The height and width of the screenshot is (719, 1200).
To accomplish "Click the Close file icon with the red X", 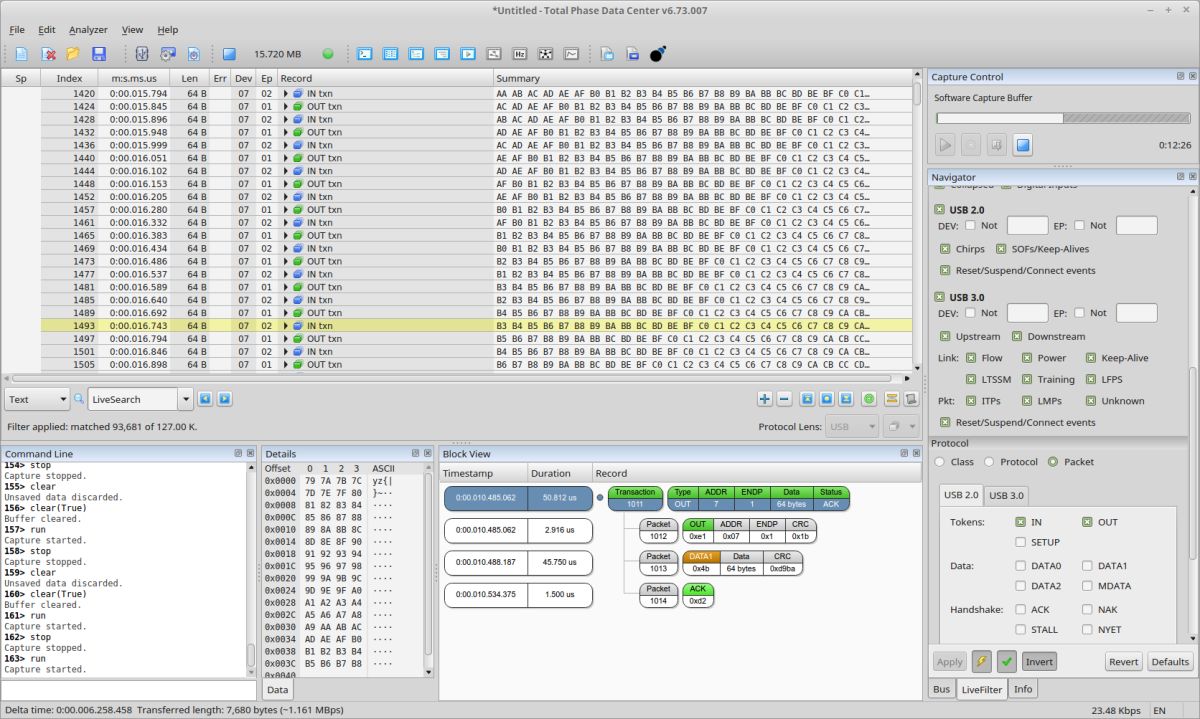I will [x=47, y=53].
